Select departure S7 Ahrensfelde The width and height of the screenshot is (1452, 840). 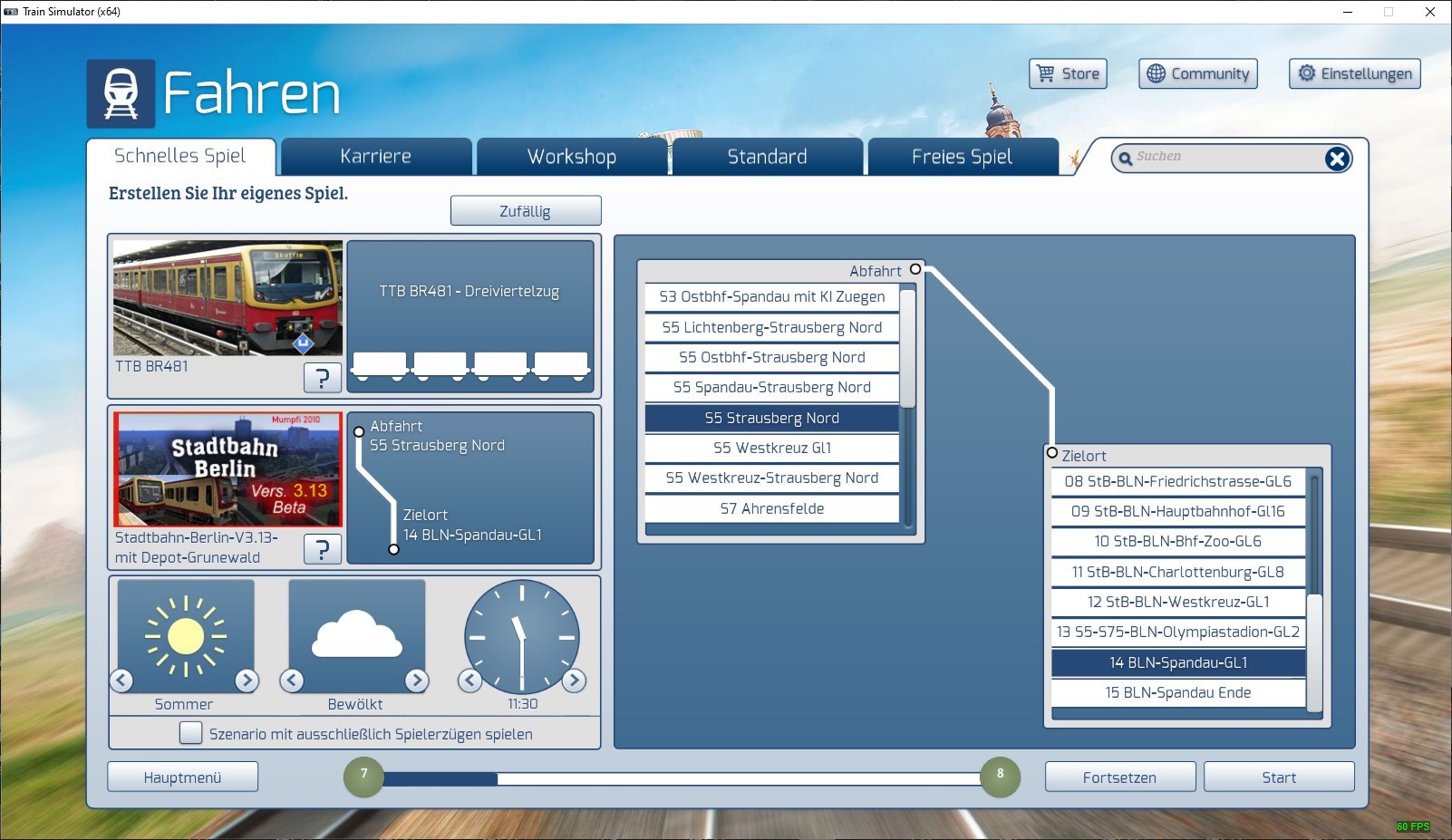772,508
